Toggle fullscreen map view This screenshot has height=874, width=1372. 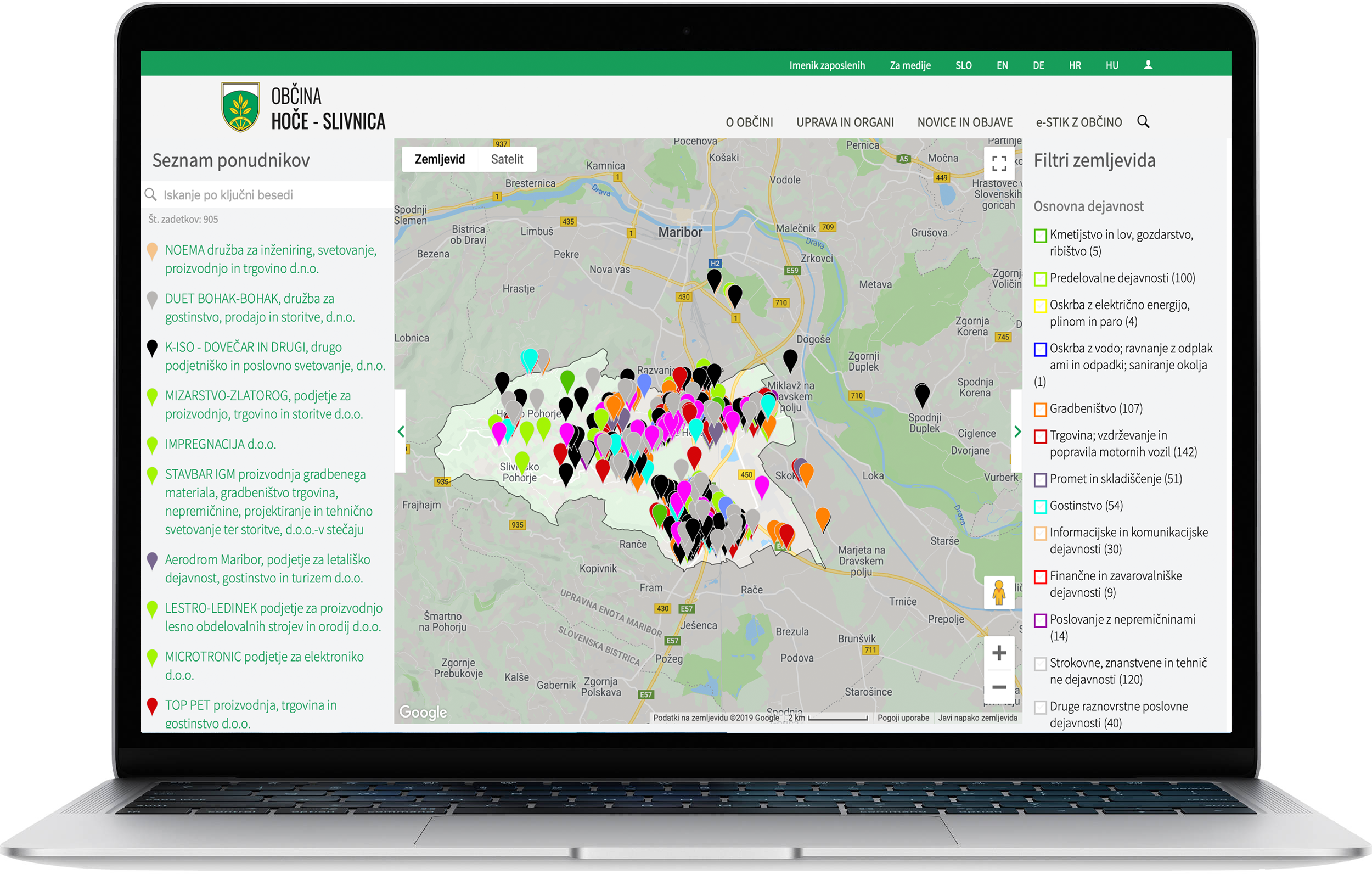pos(998,164)
